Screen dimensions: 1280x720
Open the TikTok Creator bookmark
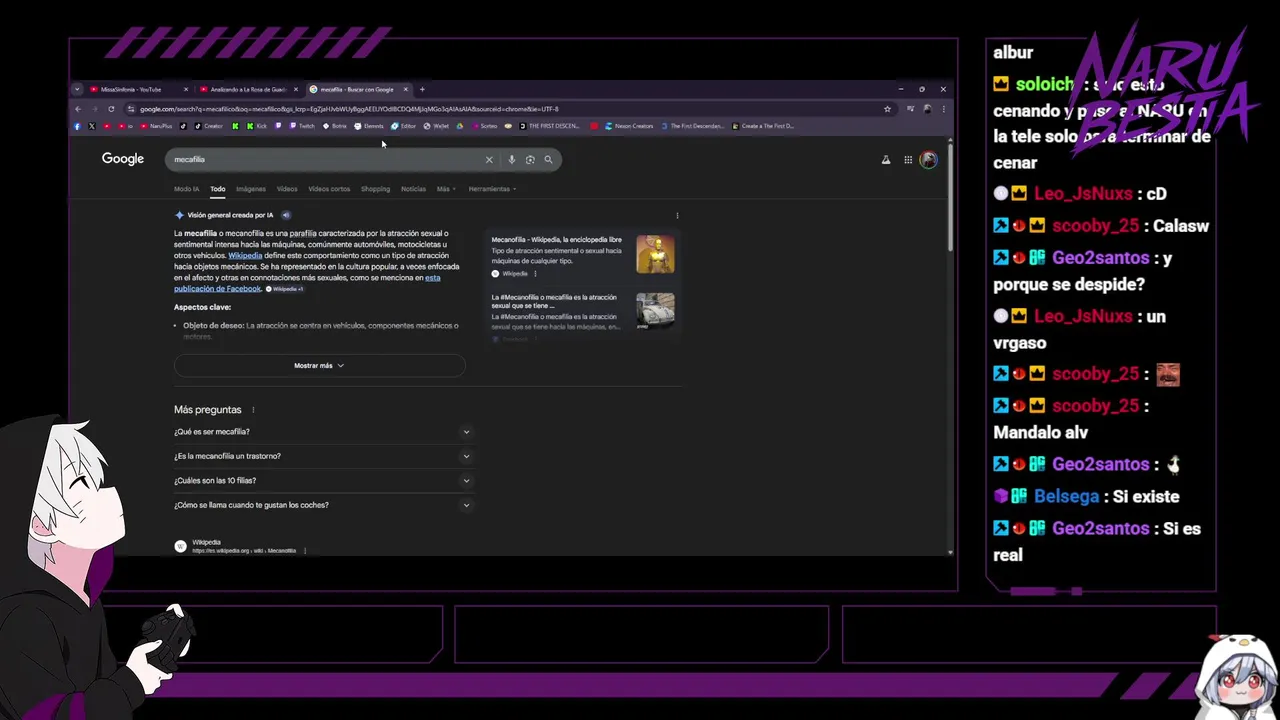[x=209, y=126]
